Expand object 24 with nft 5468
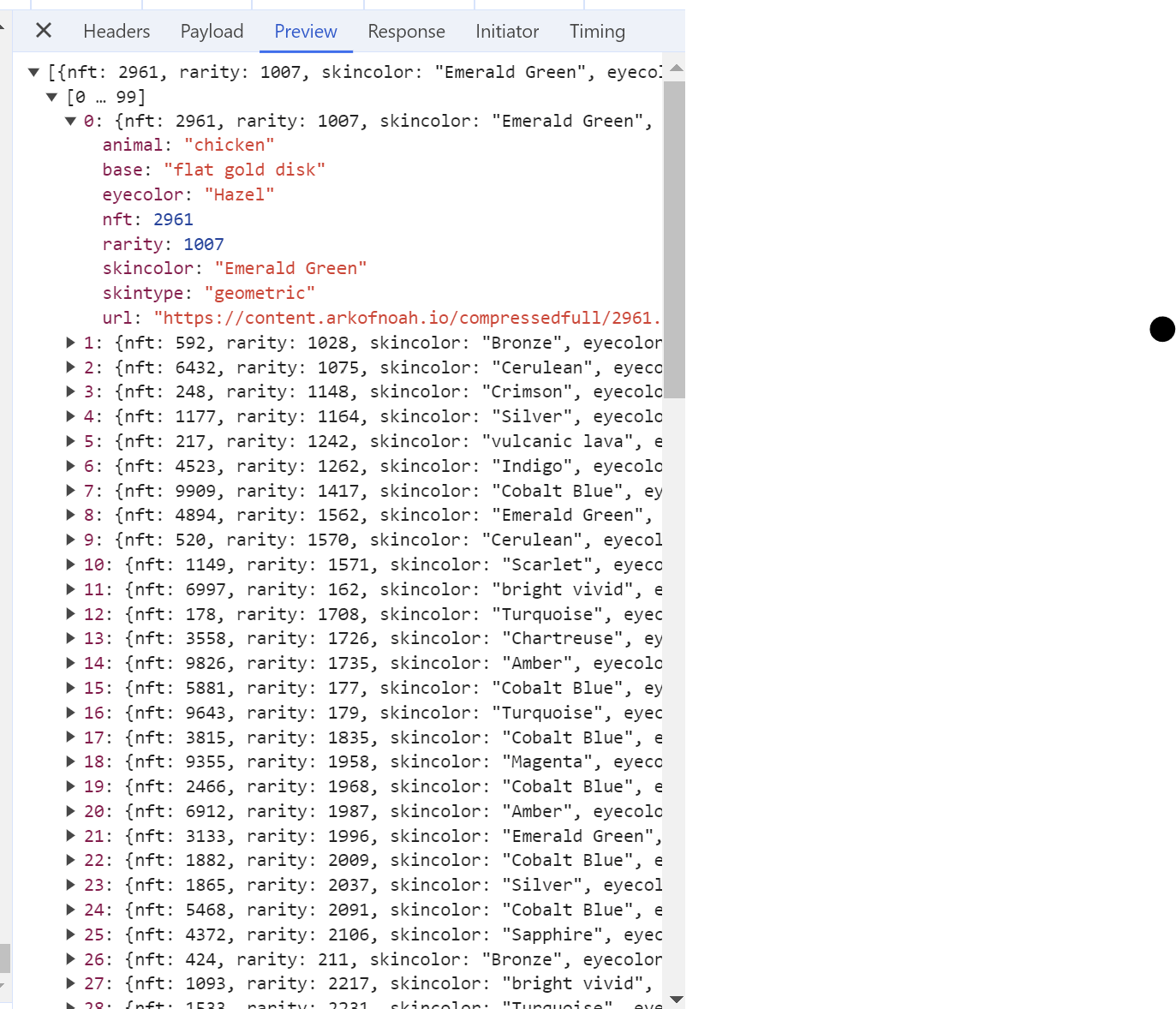This screenshot has width=1176, height=1009. click(71, 910)
